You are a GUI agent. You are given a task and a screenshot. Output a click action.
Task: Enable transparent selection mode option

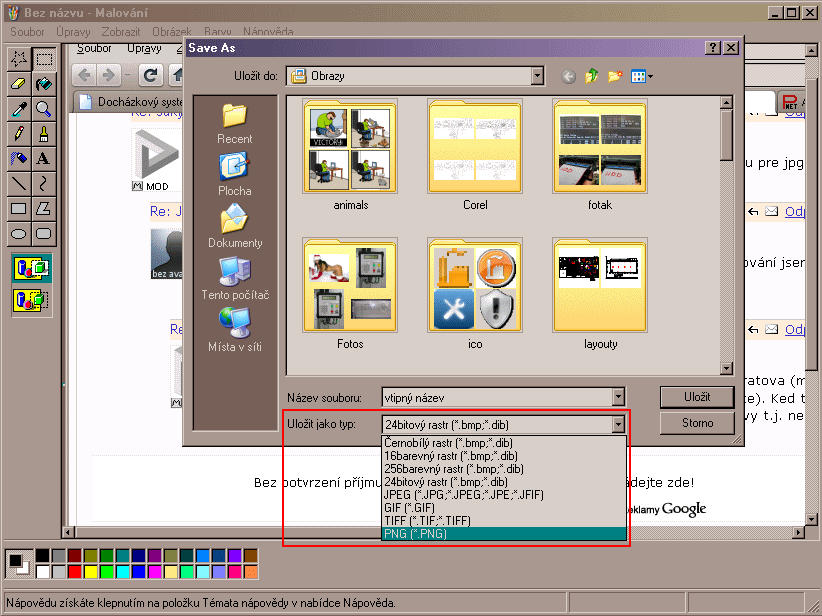31,298
